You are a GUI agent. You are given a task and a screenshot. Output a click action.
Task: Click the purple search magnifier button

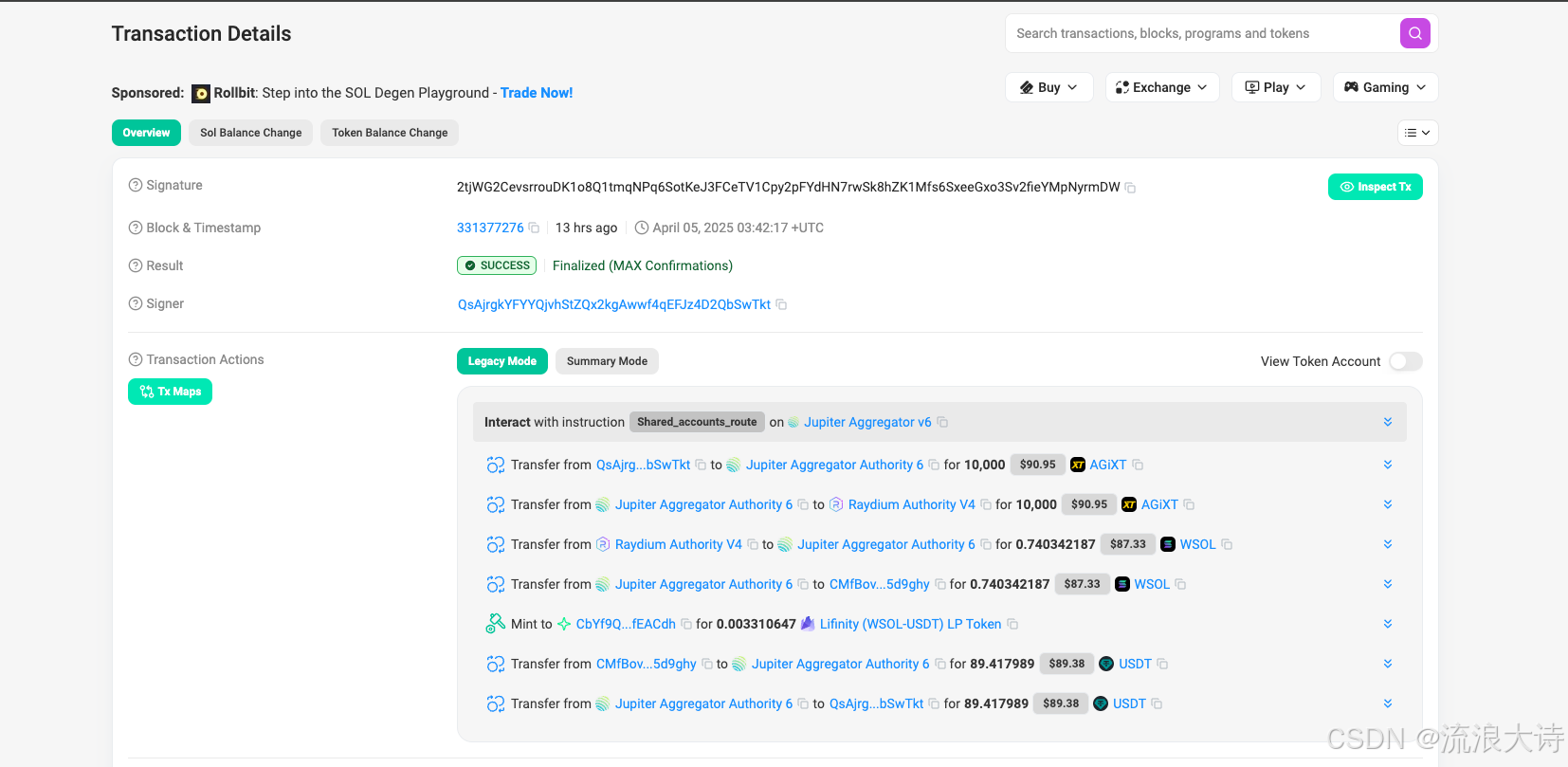(1414, 33)
